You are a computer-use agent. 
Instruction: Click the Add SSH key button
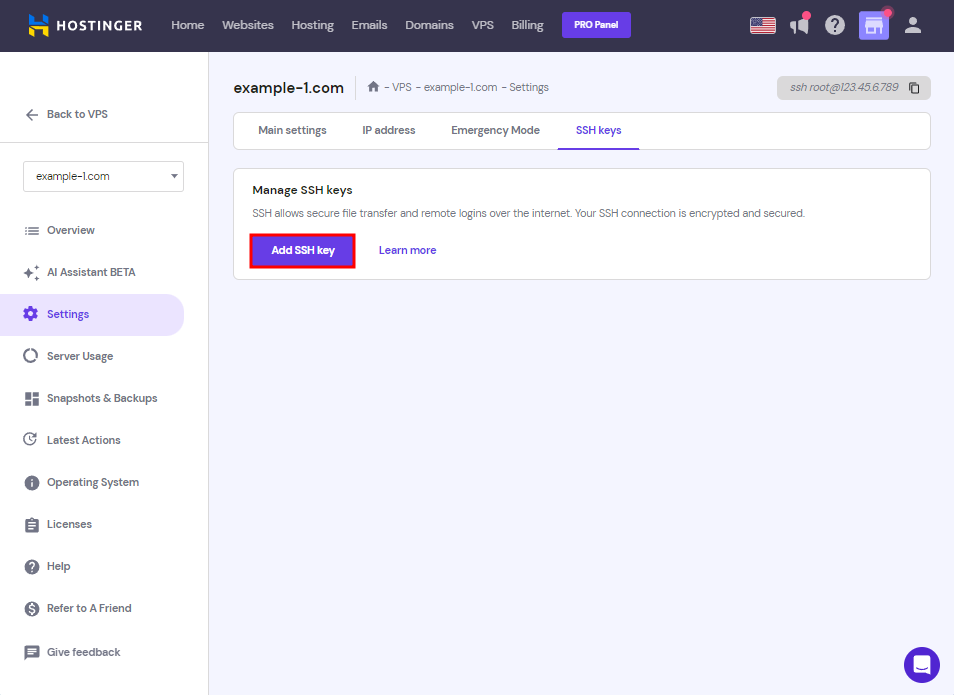pos(303,250)
